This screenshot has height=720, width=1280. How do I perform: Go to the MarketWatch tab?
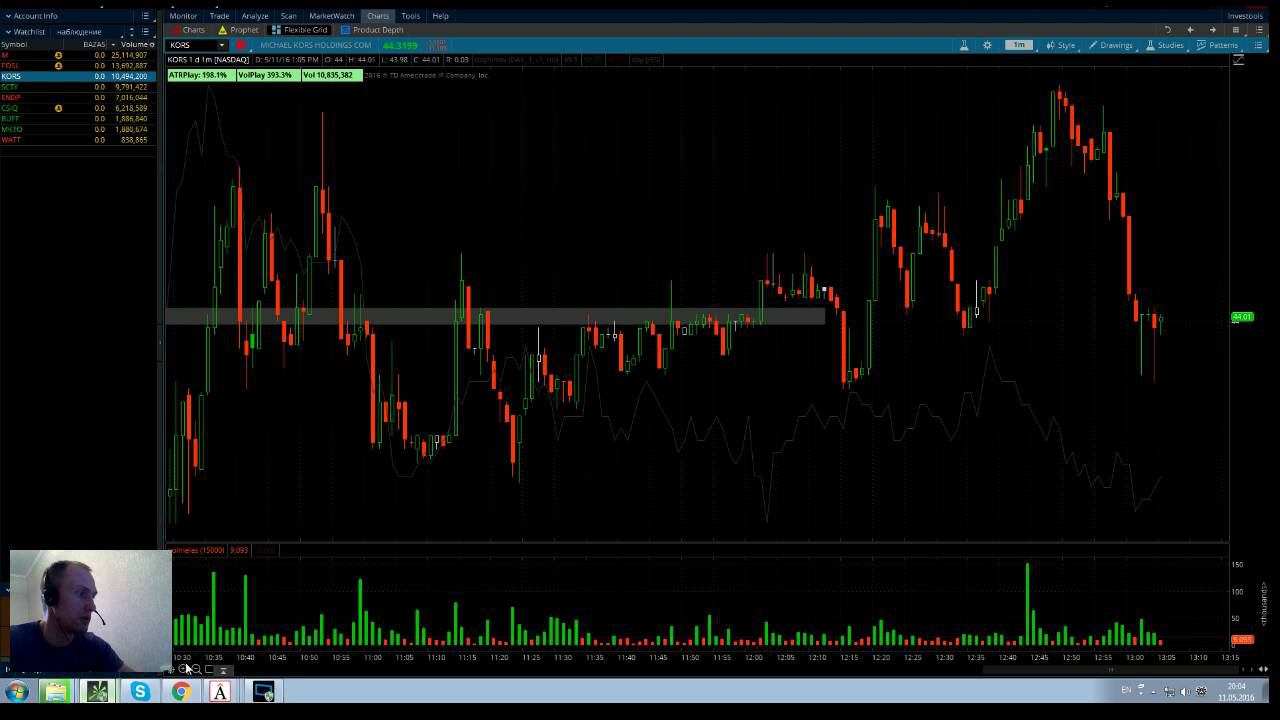pos(331,16)
